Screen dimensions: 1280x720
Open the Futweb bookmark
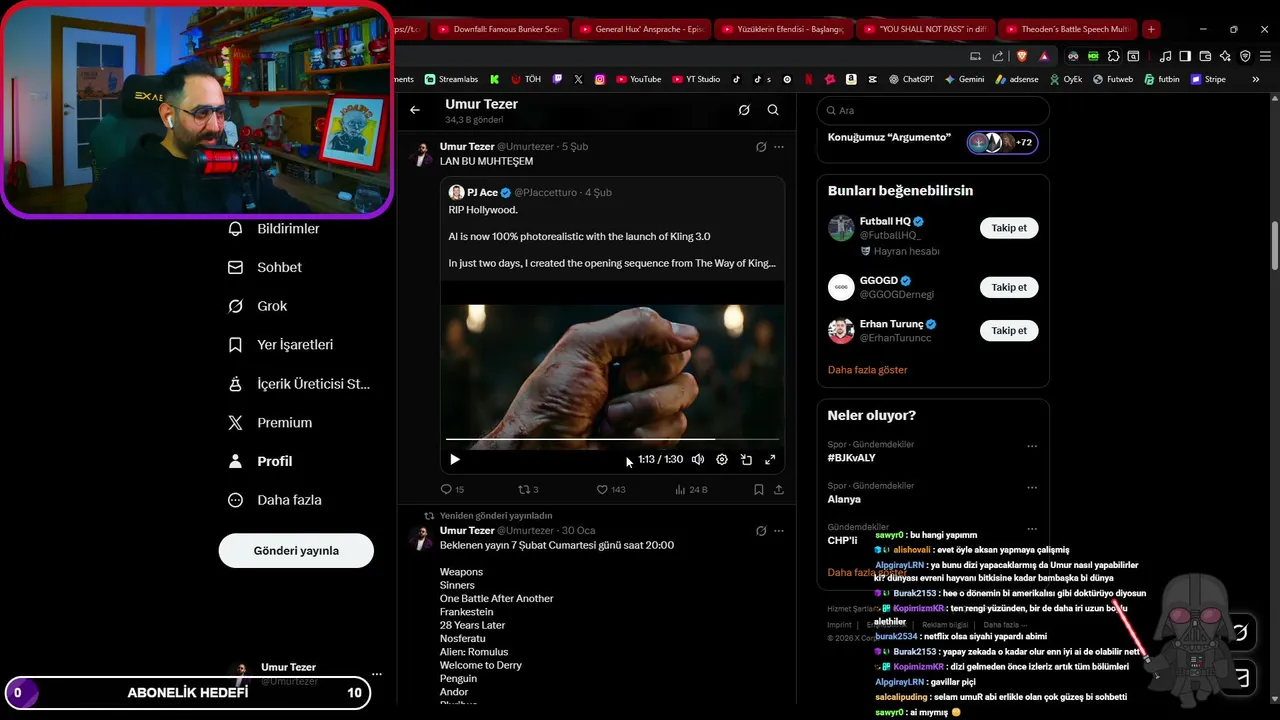tap(1113, 79)
